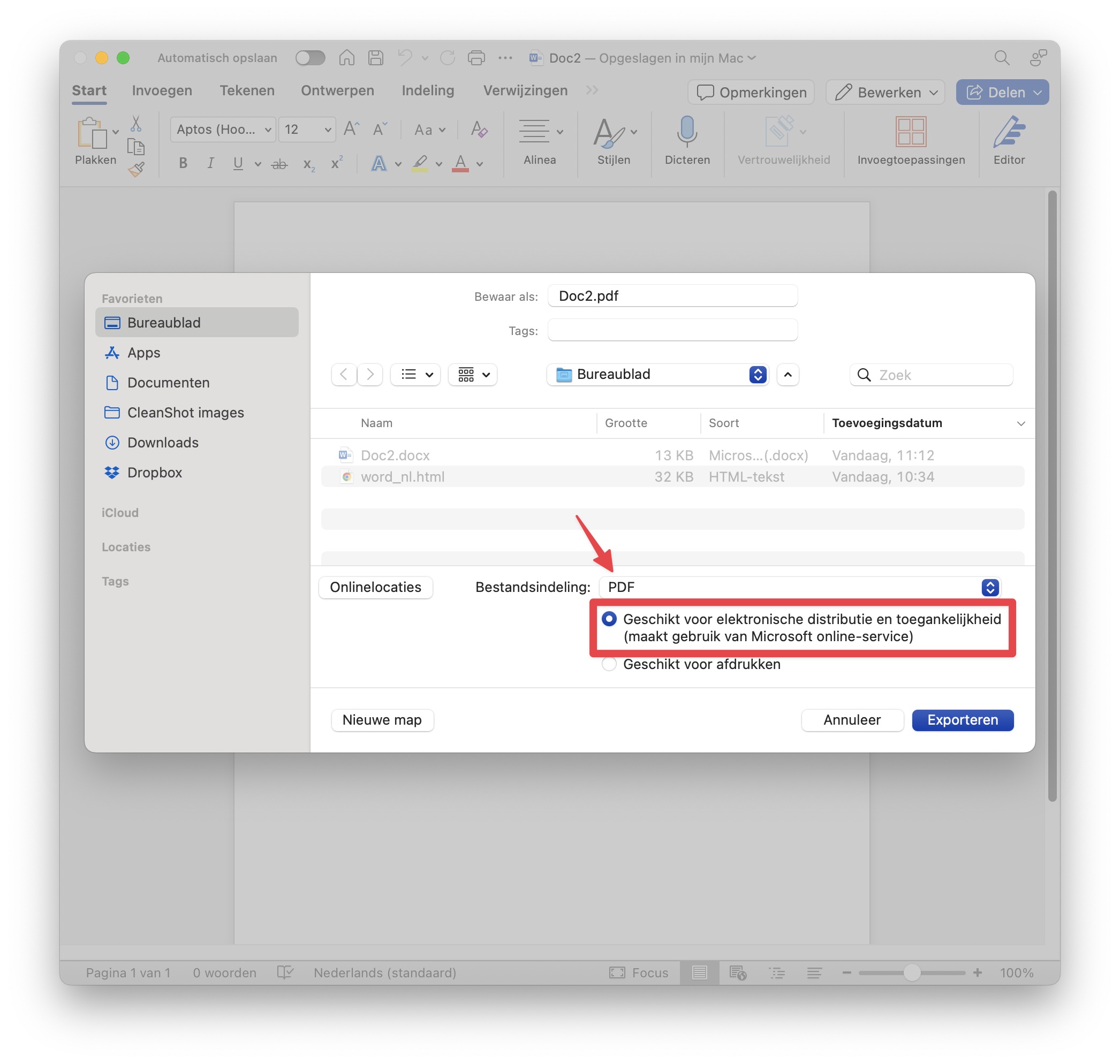Collapse dialog with chevron-up button

point(788,374)
